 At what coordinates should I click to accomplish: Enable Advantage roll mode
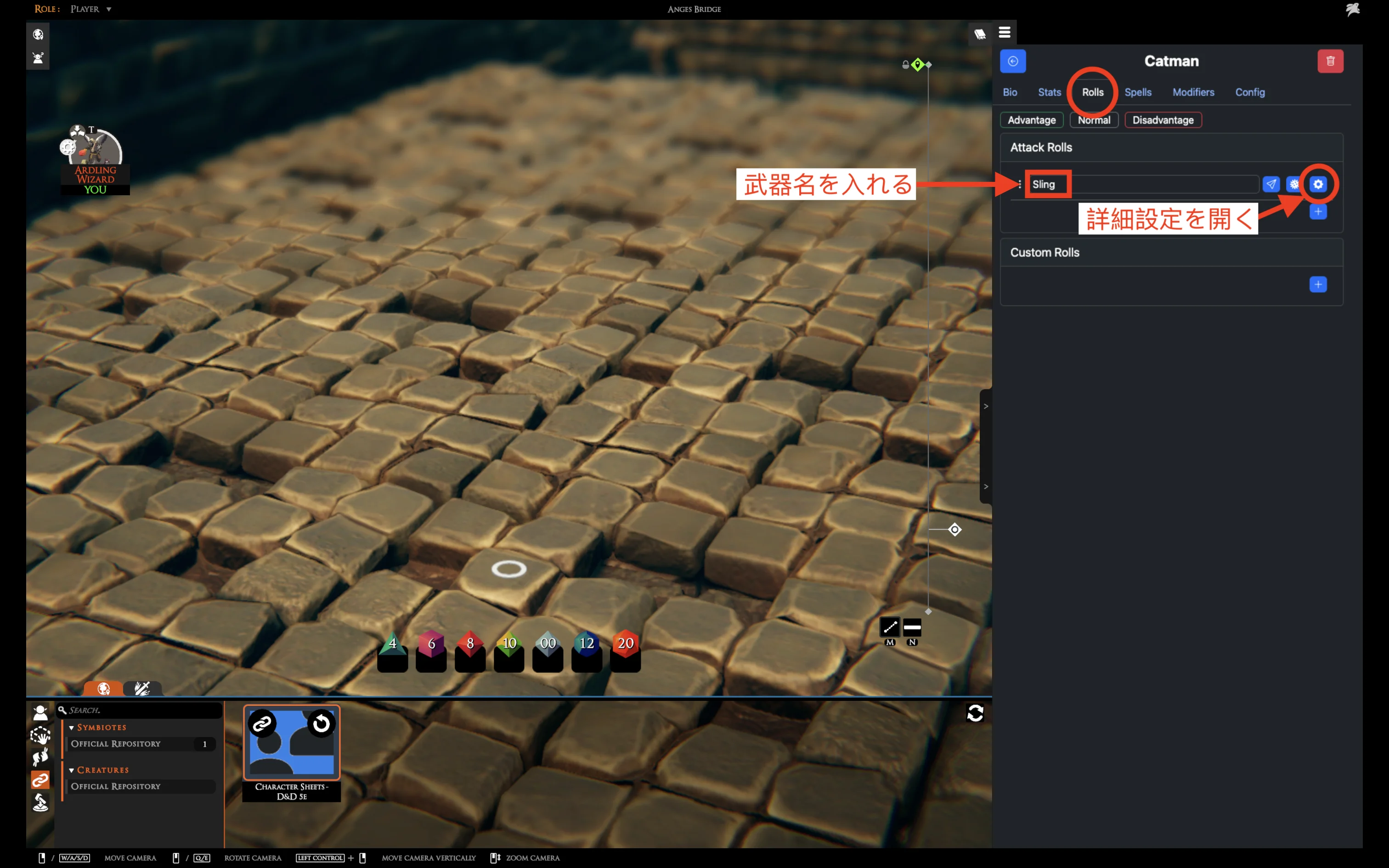[1032, 120]
